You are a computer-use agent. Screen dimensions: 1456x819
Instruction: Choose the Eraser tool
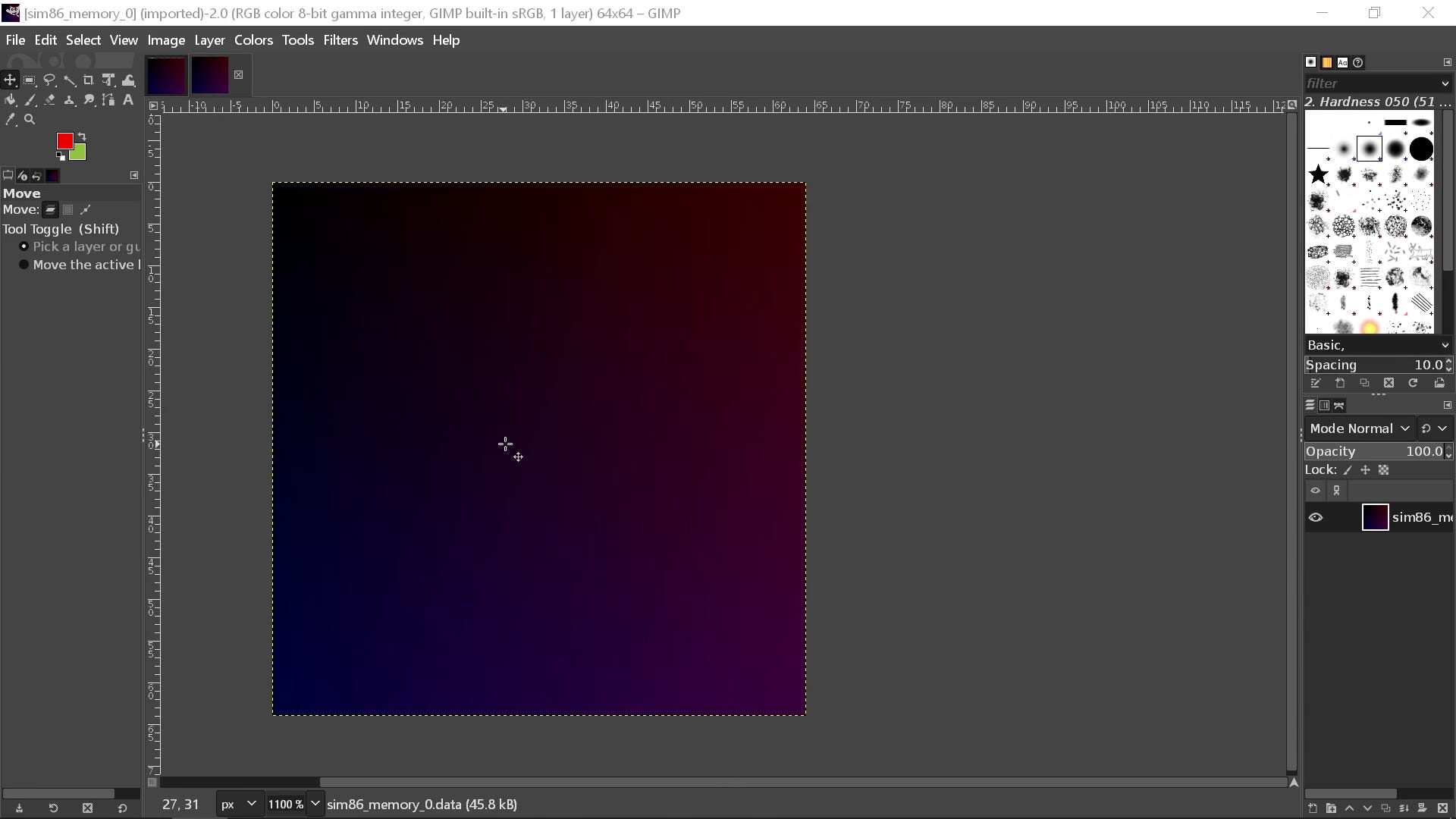[50, 100]
